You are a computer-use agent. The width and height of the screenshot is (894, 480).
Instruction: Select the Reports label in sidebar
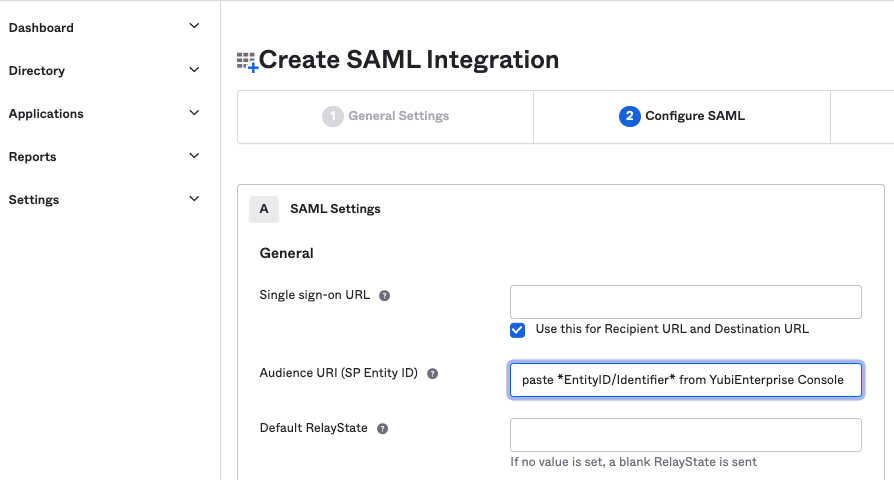coord(33,157)
